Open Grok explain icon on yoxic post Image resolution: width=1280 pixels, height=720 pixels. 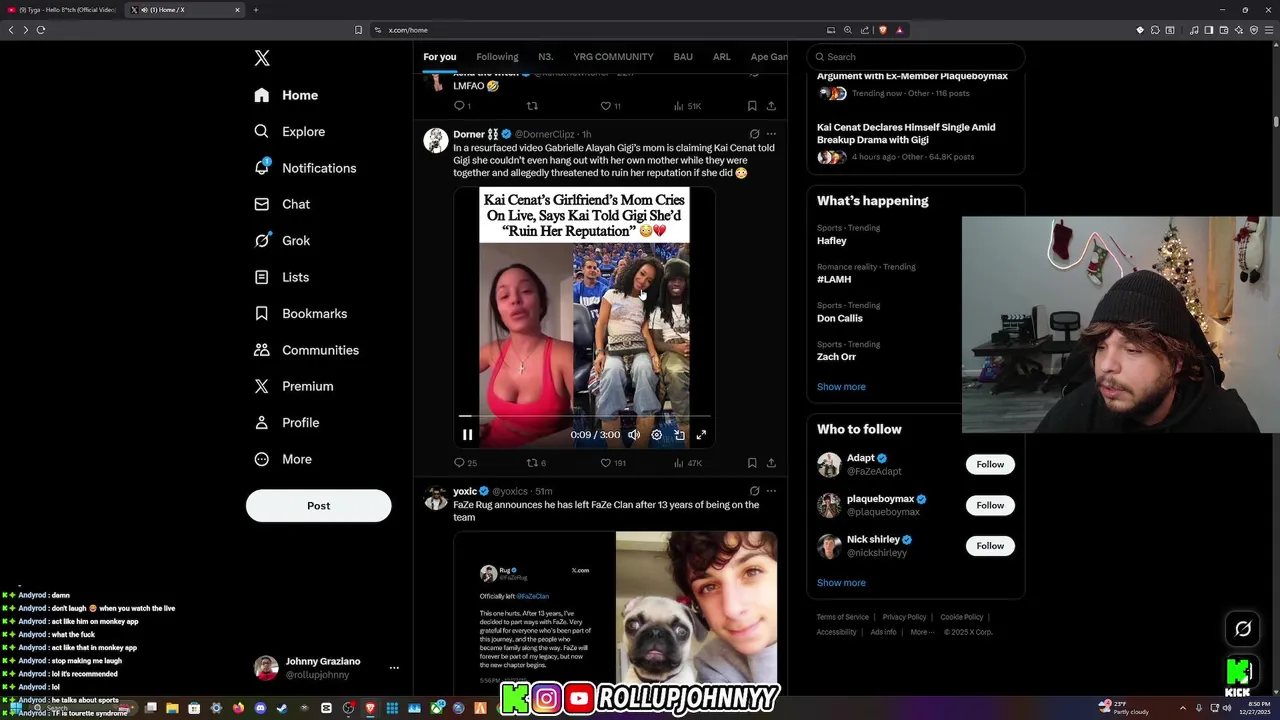754,491
